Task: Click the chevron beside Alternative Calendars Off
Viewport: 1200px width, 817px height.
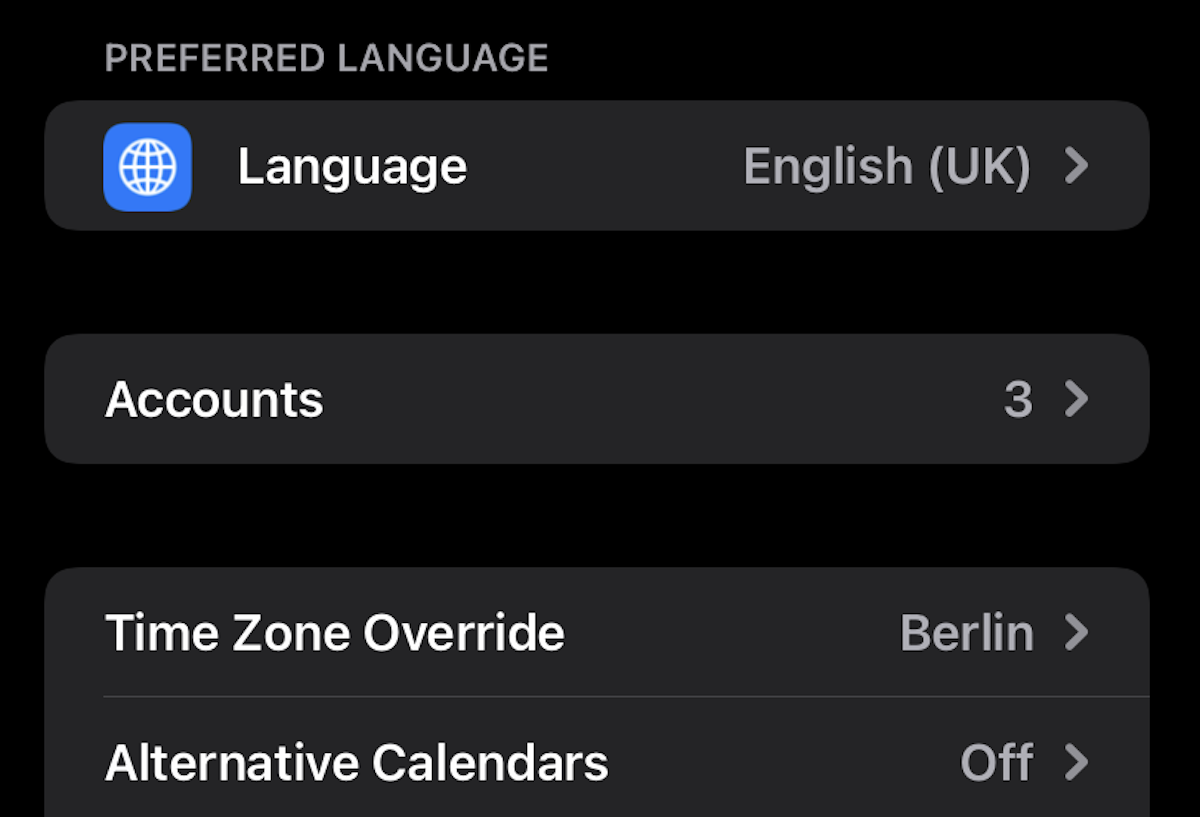Action: click(x=1076, y=763)
